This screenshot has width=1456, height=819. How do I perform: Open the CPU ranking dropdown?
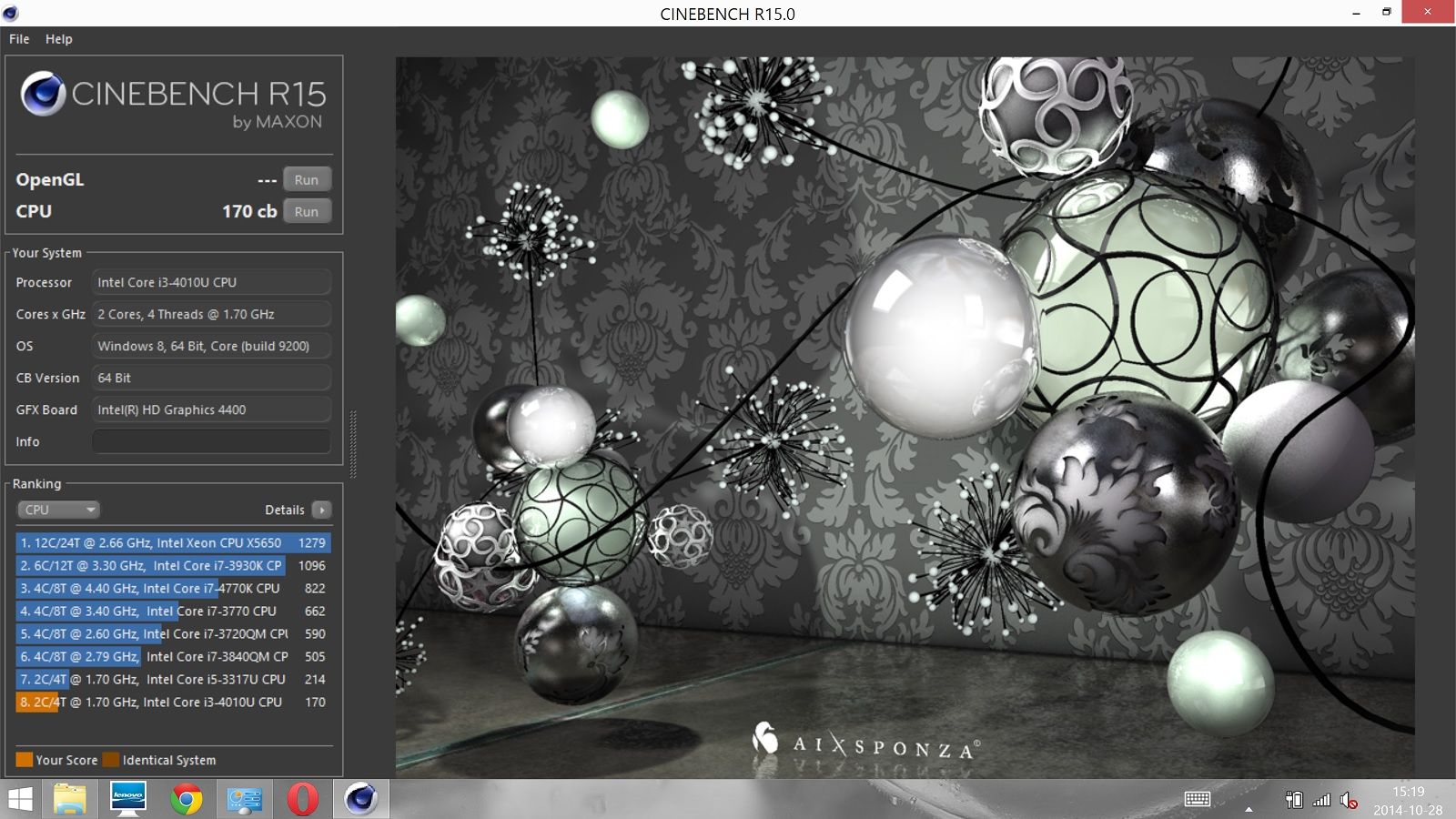click(x=58, y=510)
